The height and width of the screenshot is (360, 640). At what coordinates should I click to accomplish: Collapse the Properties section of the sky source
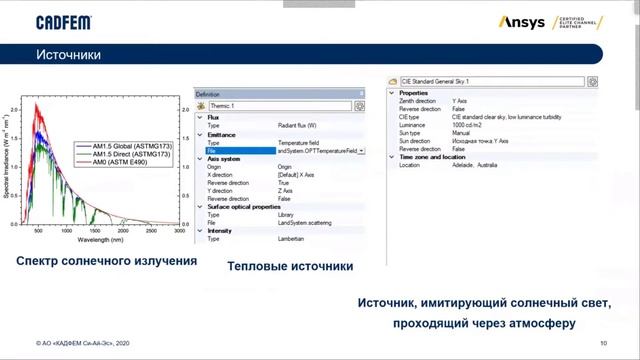point(391,93)
